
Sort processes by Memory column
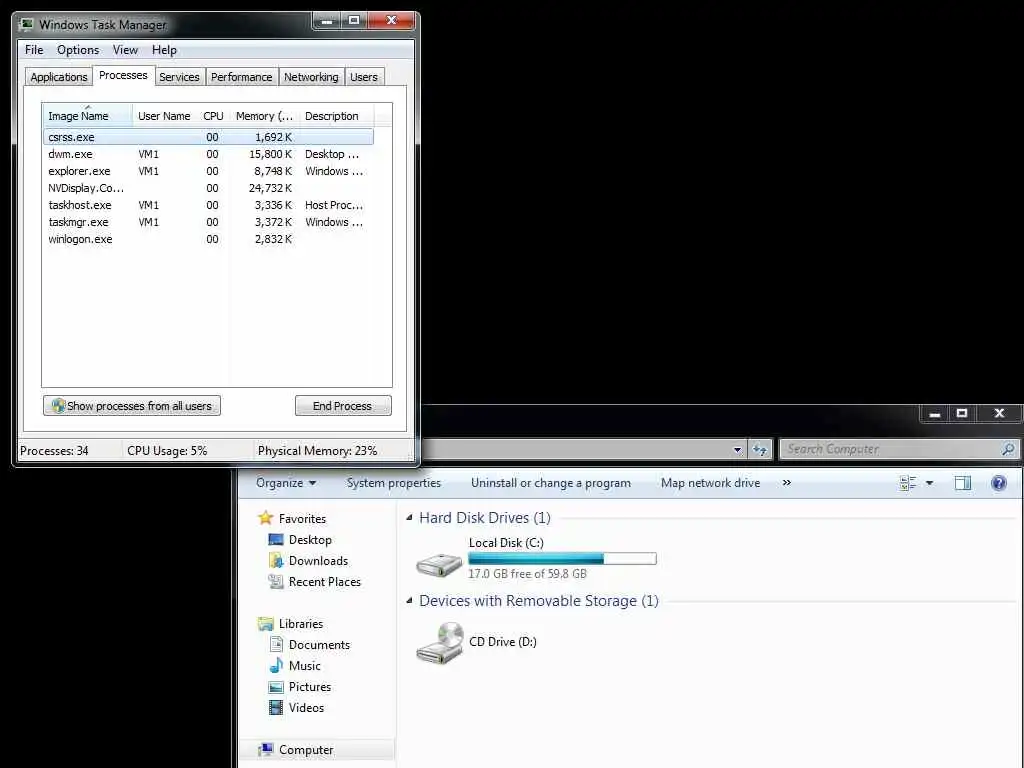[x=264, y=116]
